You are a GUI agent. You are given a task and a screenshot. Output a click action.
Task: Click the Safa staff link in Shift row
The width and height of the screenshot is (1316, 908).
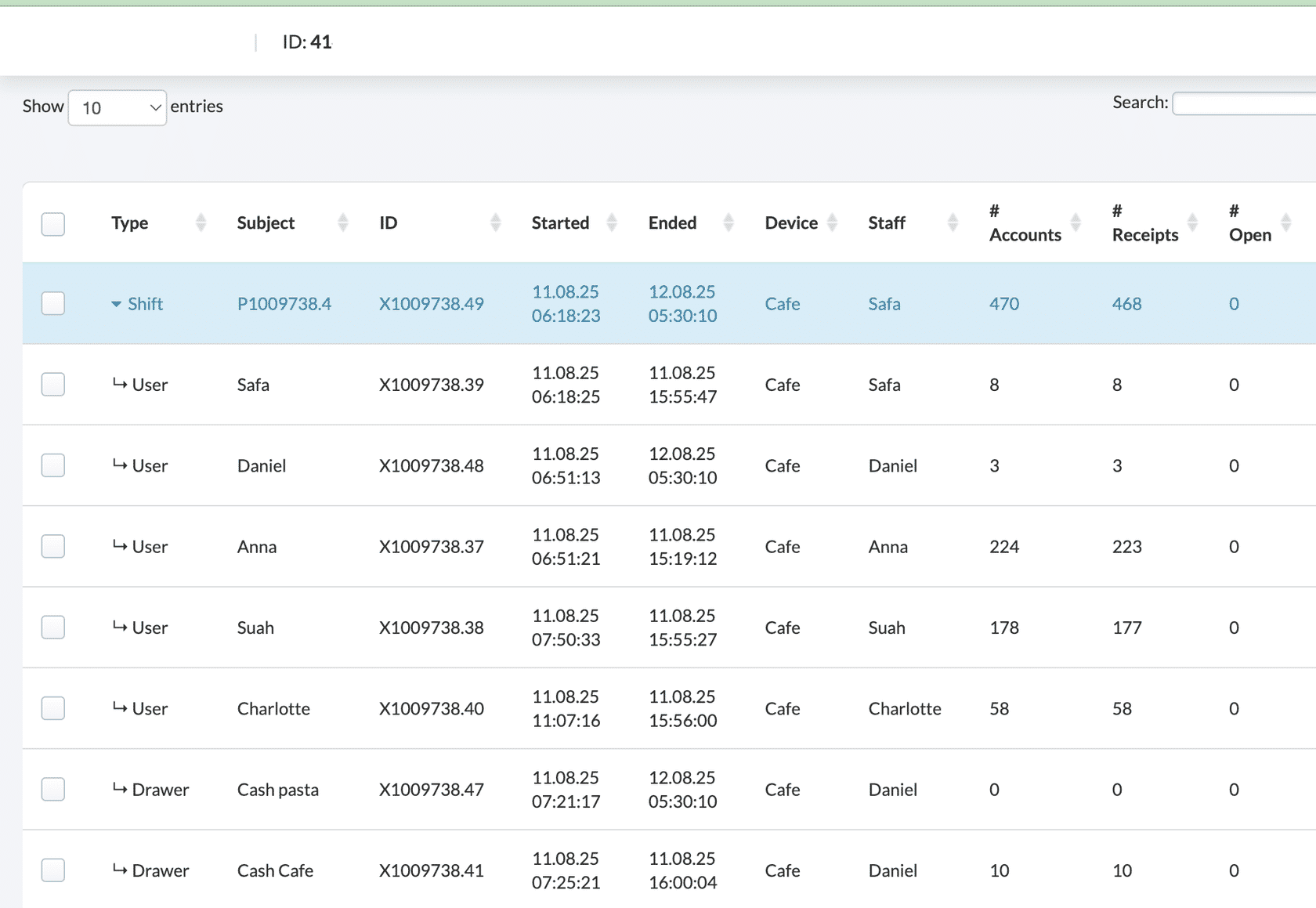point(884,304)
